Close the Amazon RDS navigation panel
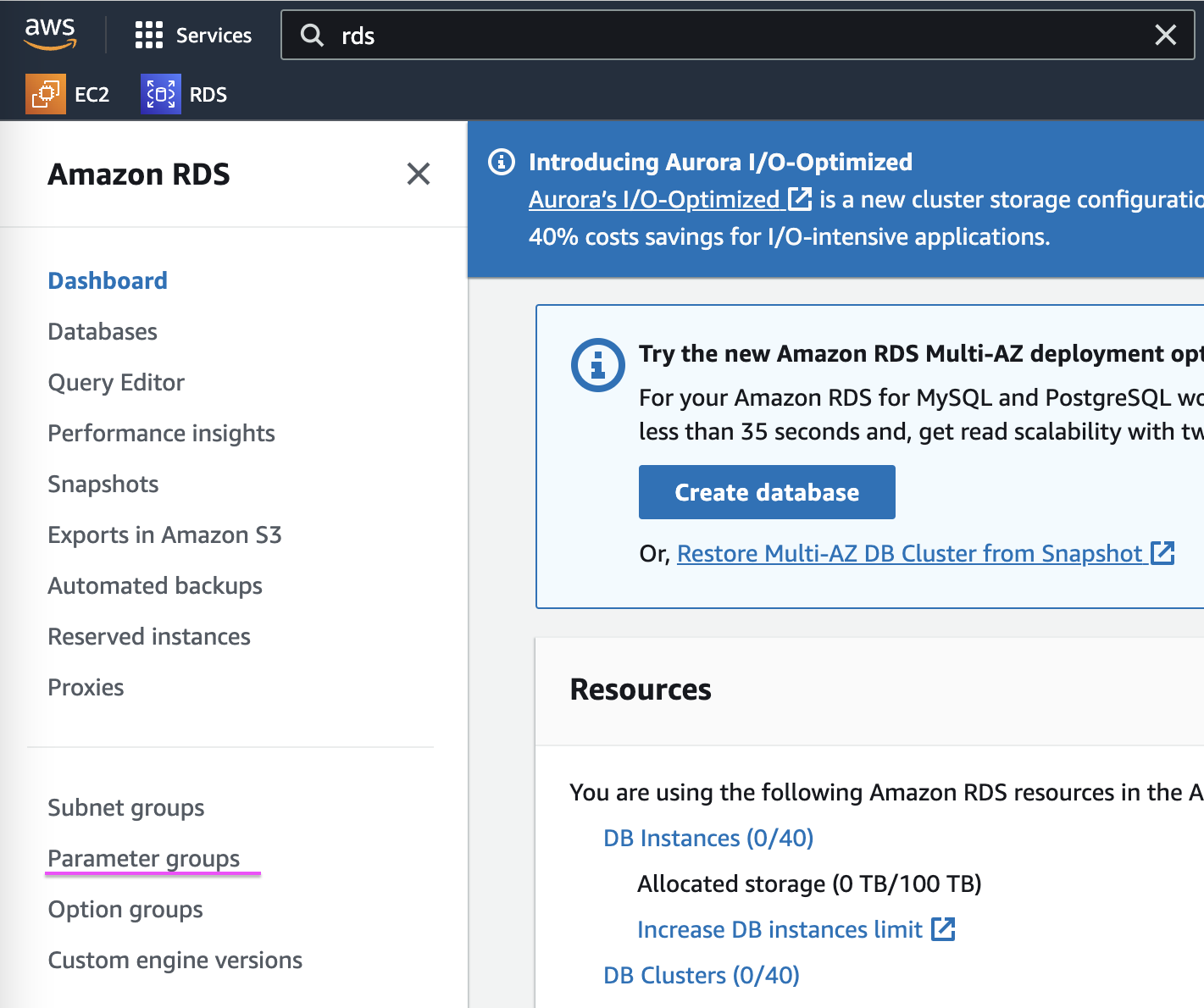1204x1008 pixels. (x=419, y=174)
